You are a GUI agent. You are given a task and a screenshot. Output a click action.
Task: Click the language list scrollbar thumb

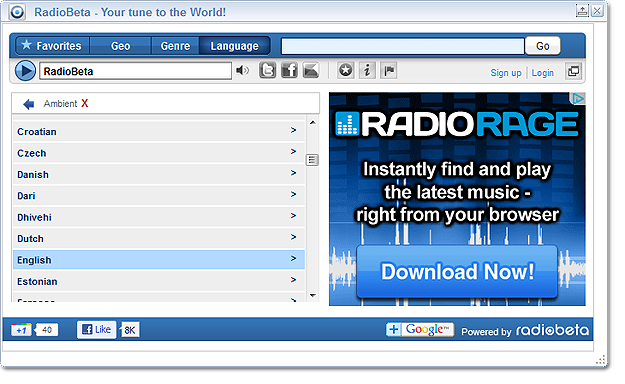(x=312, y=160)
